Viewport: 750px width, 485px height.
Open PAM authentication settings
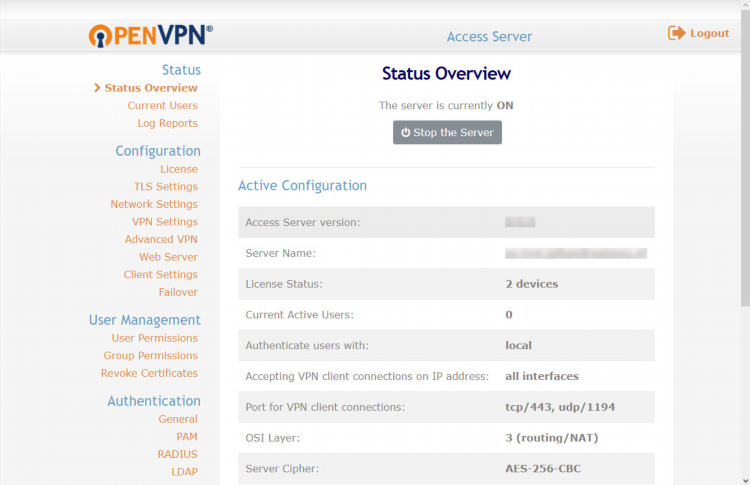(187, 437)
